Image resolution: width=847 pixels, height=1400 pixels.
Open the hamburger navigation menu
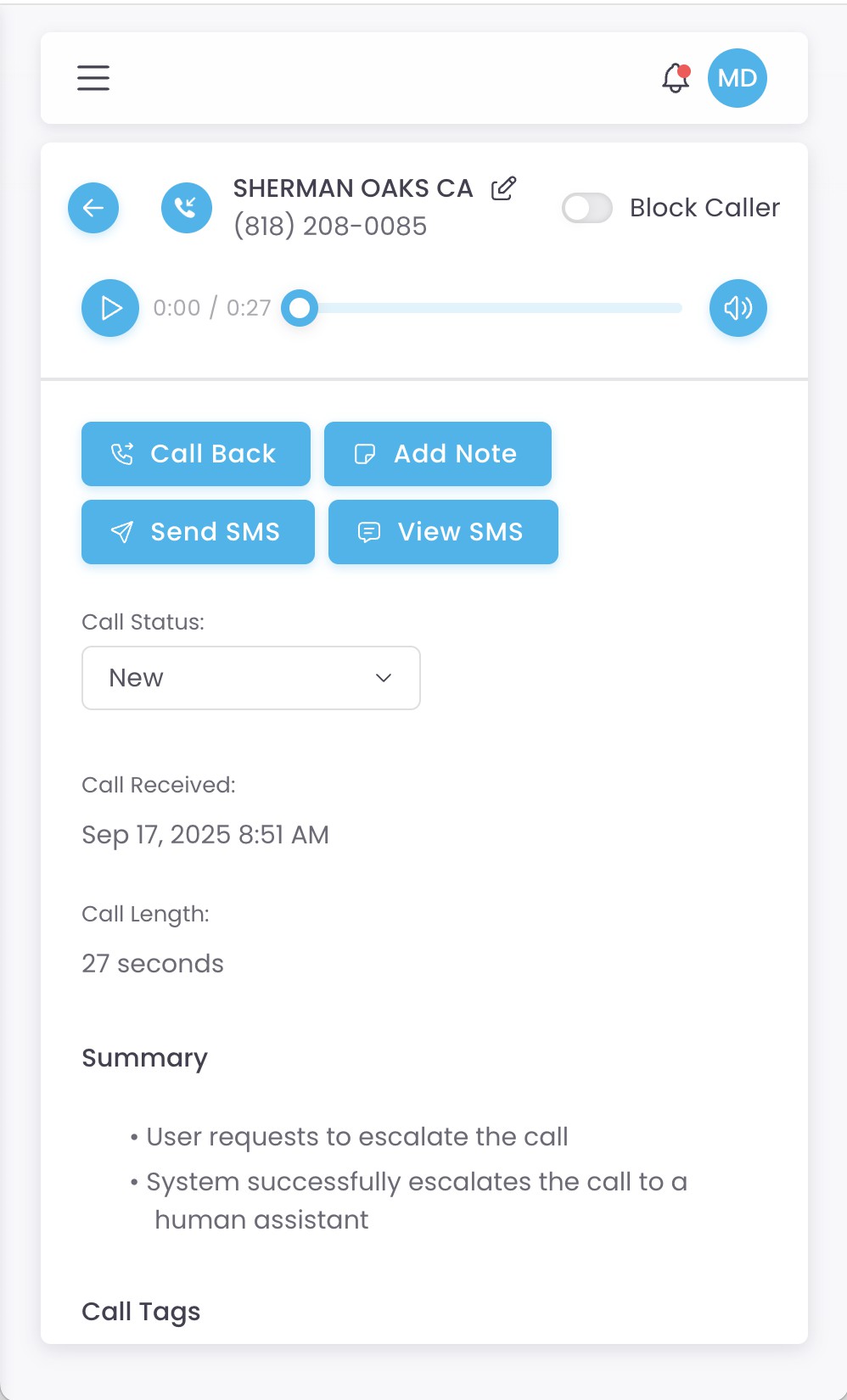tap(93, 78)
